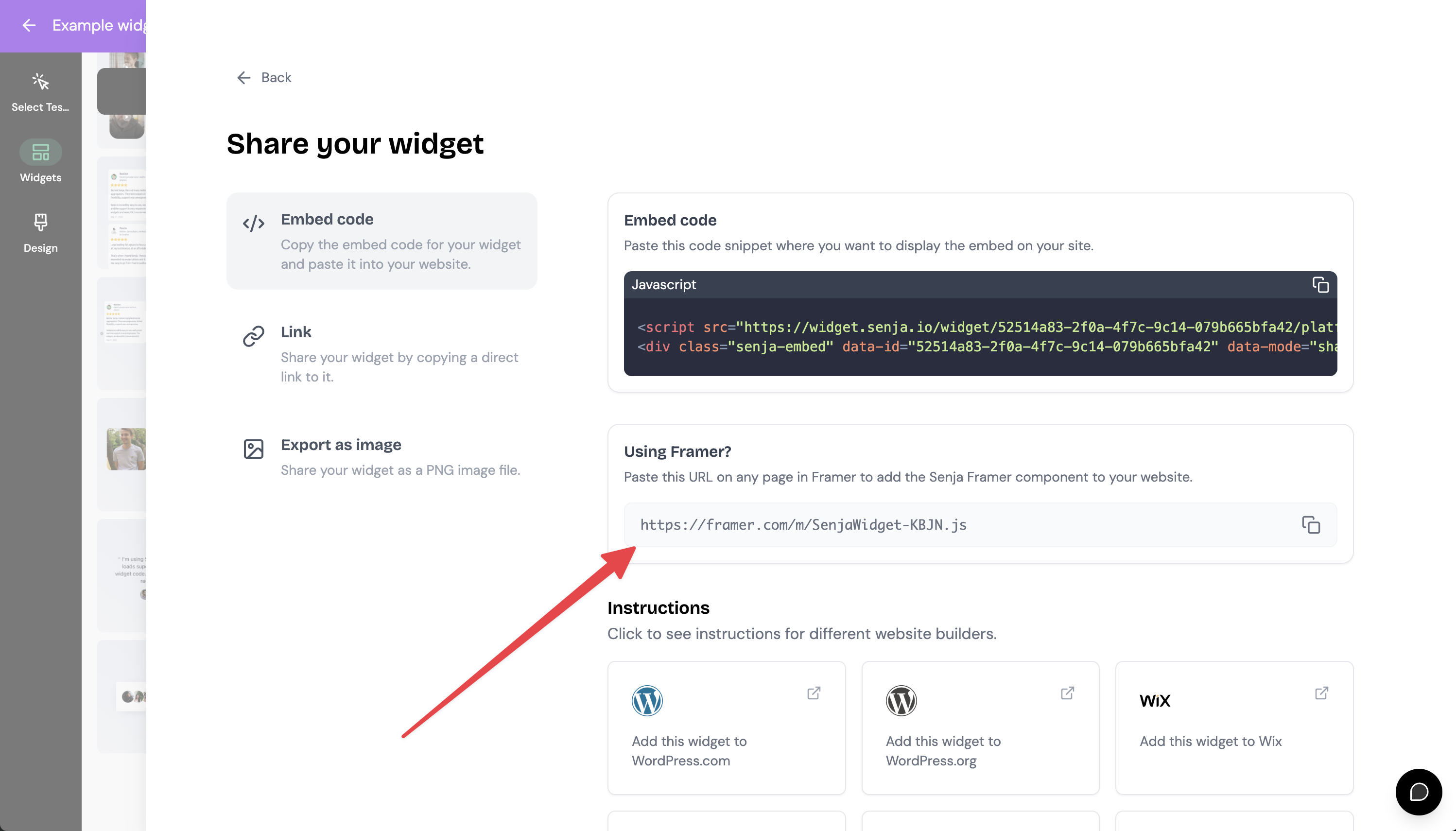Open WordPress.com instructions external link icon

click(x=814, y=693)
